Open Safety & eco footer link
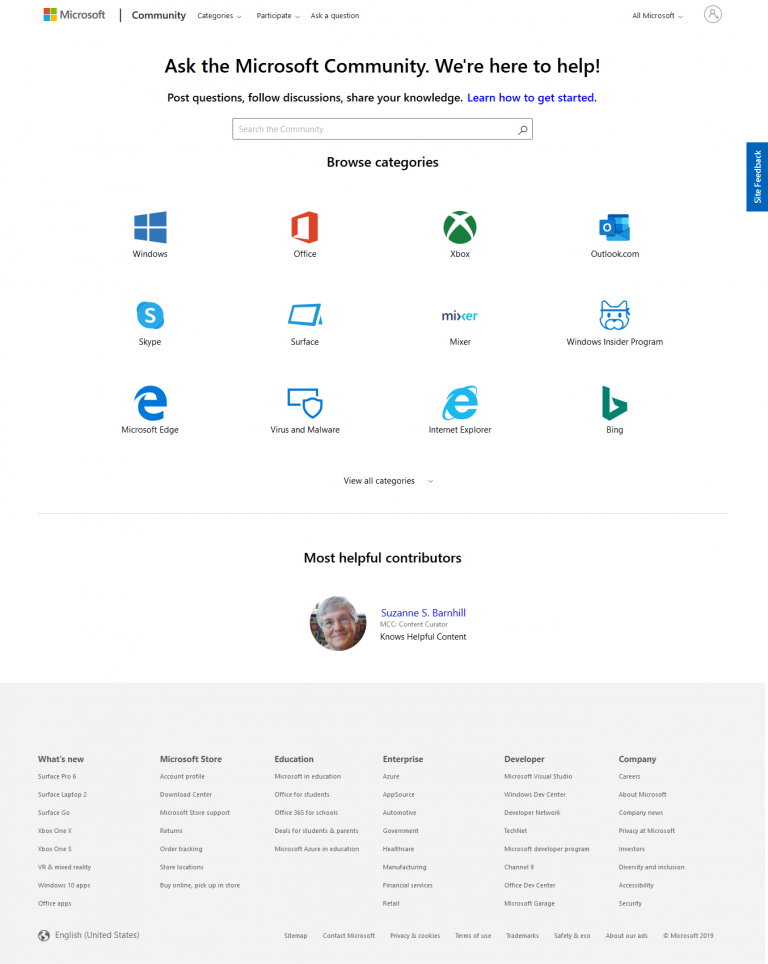 (x=572, y=936)
